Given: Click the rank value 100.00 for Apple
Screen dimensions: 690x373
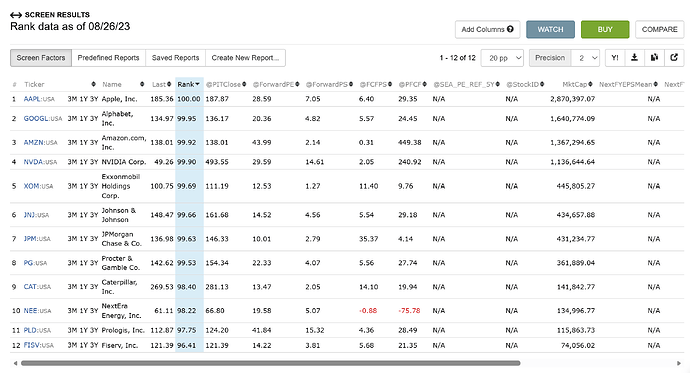Looking at the screenshot, I should [x=189, y=99].
